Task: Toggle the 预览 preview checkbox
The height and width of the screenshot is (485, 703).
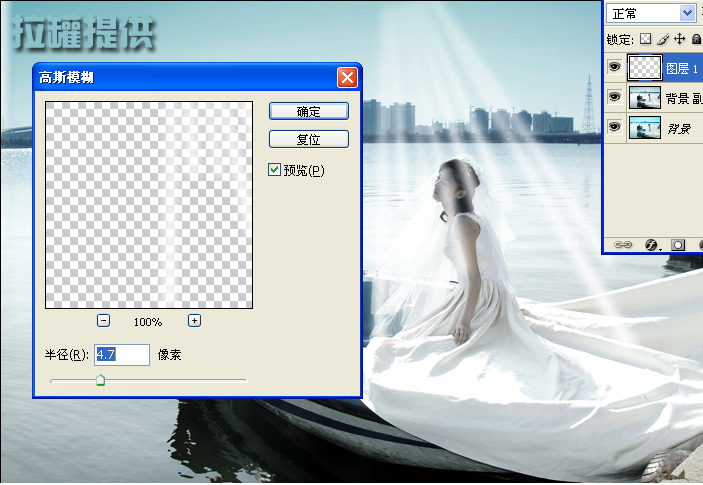Action: click(x=274, y=170)
